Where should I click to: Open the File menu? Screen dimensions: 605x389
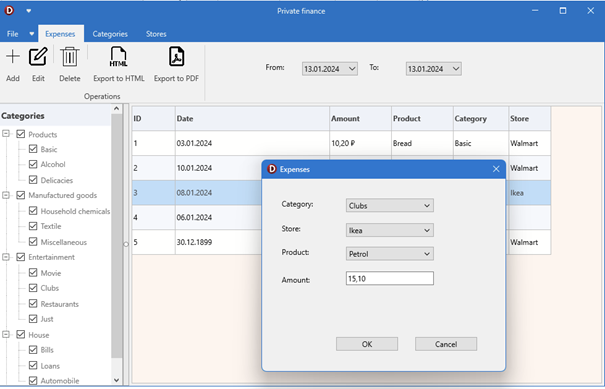12,34
